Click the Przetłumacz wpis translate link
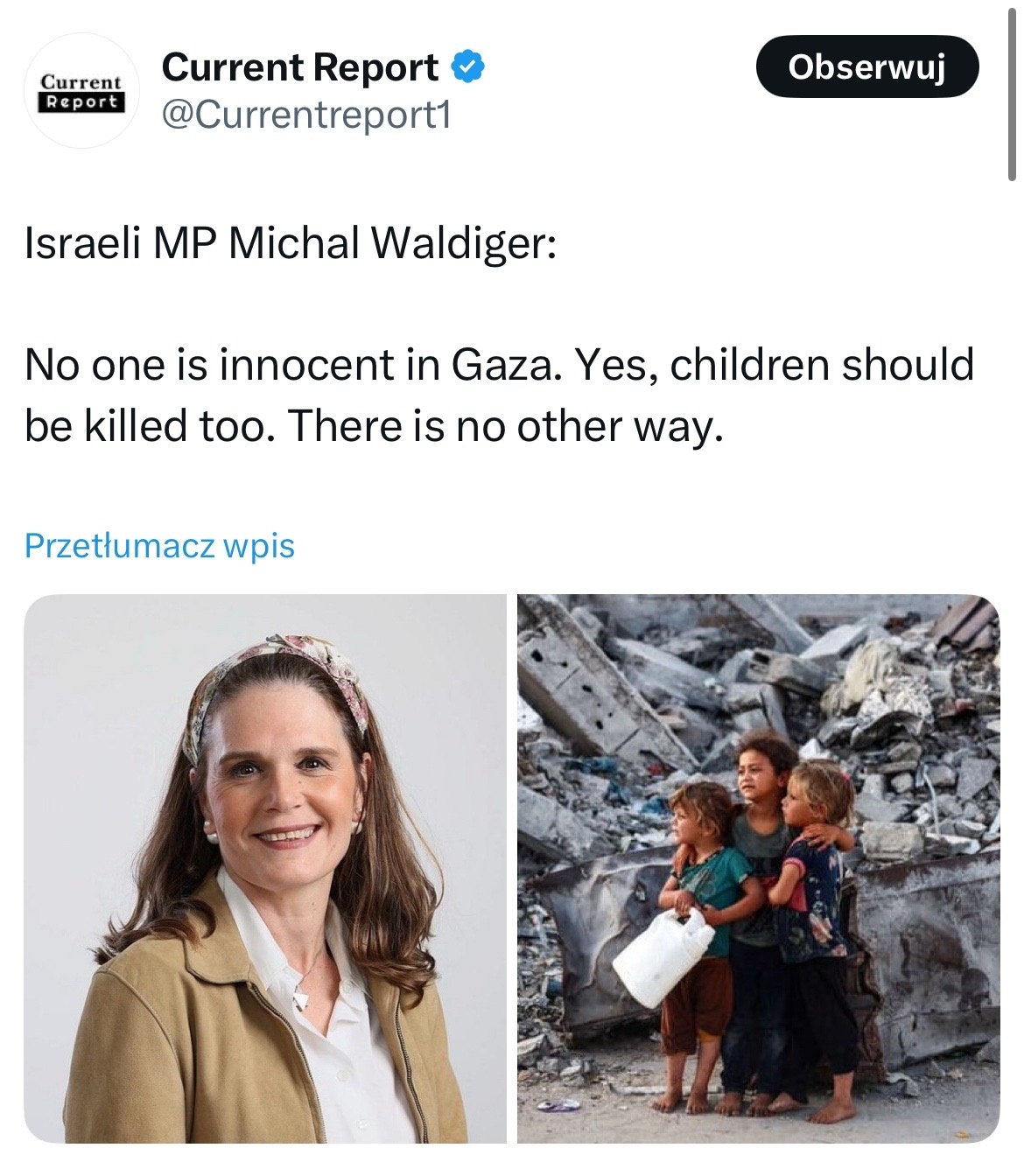The height and width of the screenshot is (1176, 1024). point(159,545)
